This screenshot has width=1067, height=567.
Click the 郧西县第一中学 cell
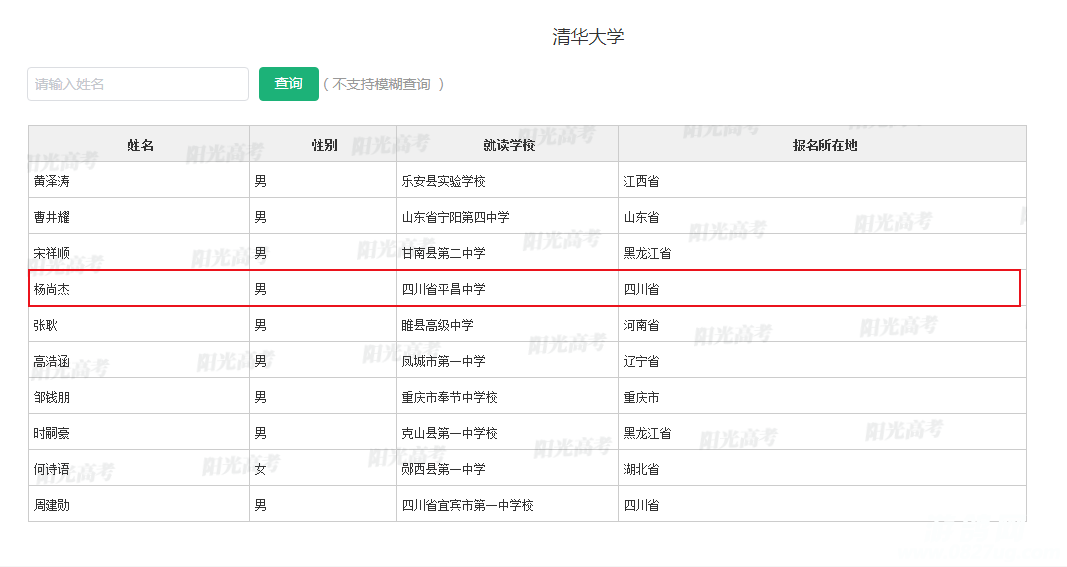point(443,469)
